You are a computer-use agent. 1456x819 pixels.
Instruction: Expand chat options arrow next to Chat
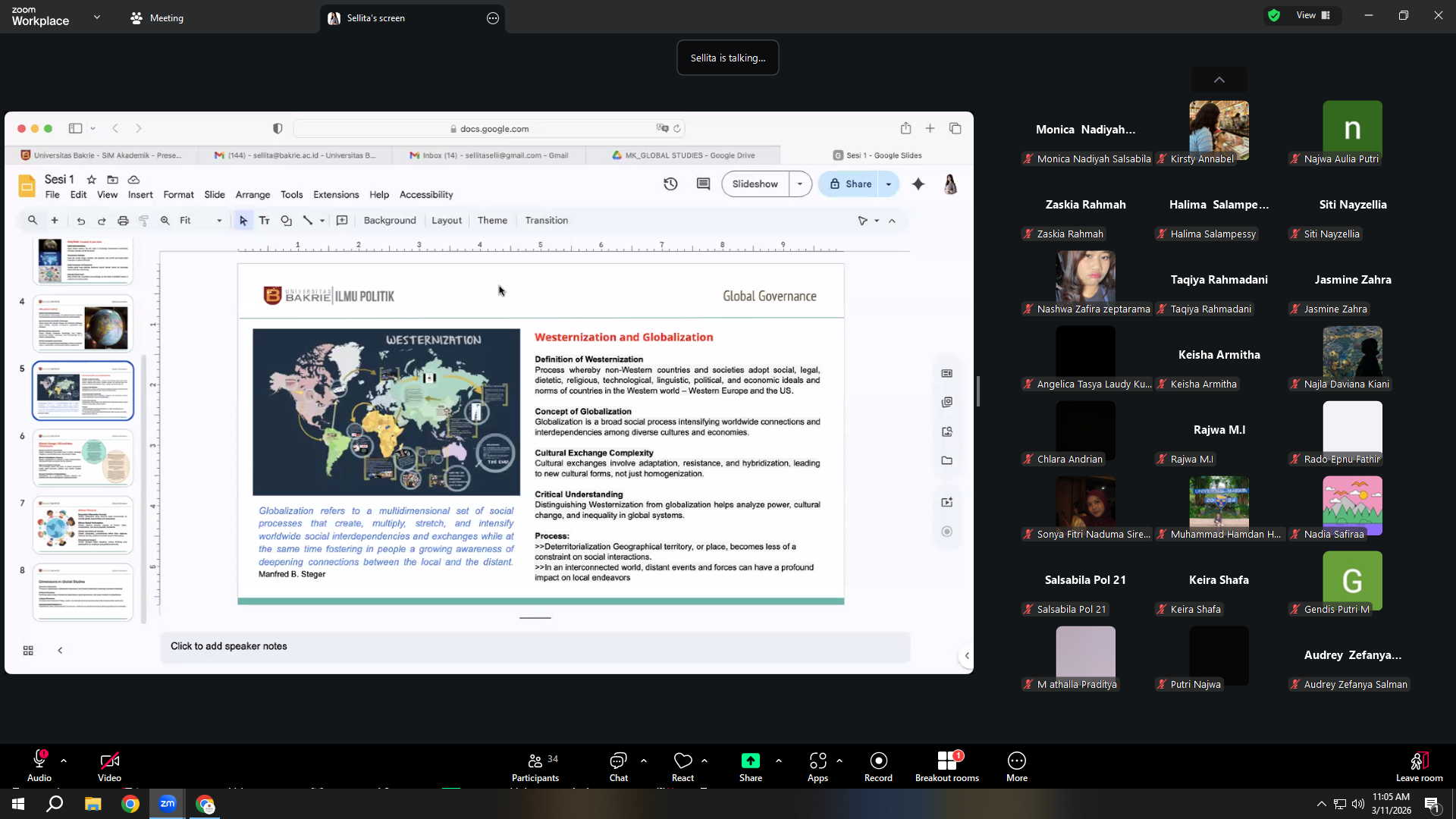coord(644,761)
